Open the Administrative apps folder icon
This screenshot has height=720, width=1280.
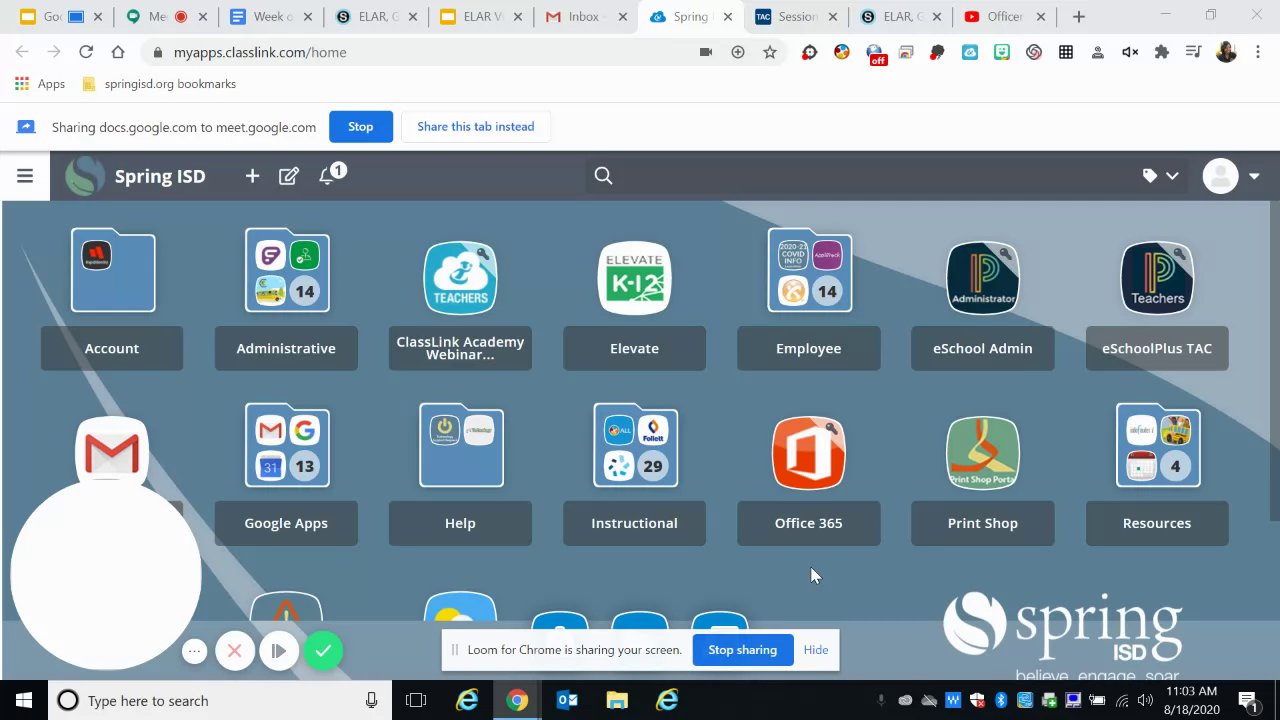click(x=287, y=270)
